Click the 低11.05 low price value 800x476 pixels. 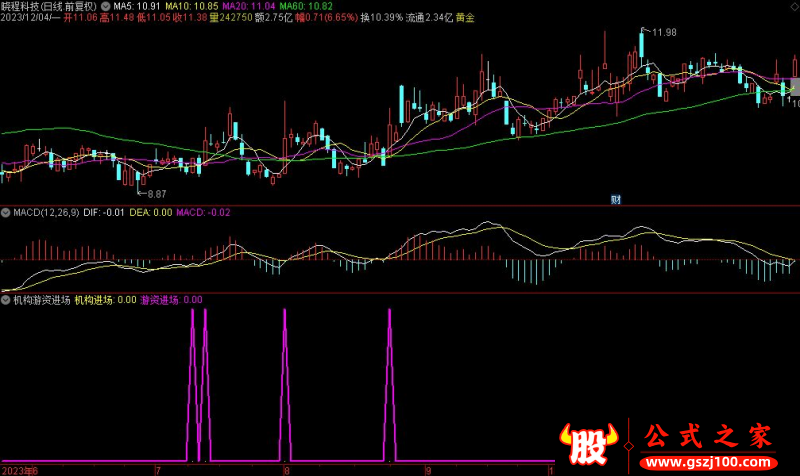click(x=154, y=18)
